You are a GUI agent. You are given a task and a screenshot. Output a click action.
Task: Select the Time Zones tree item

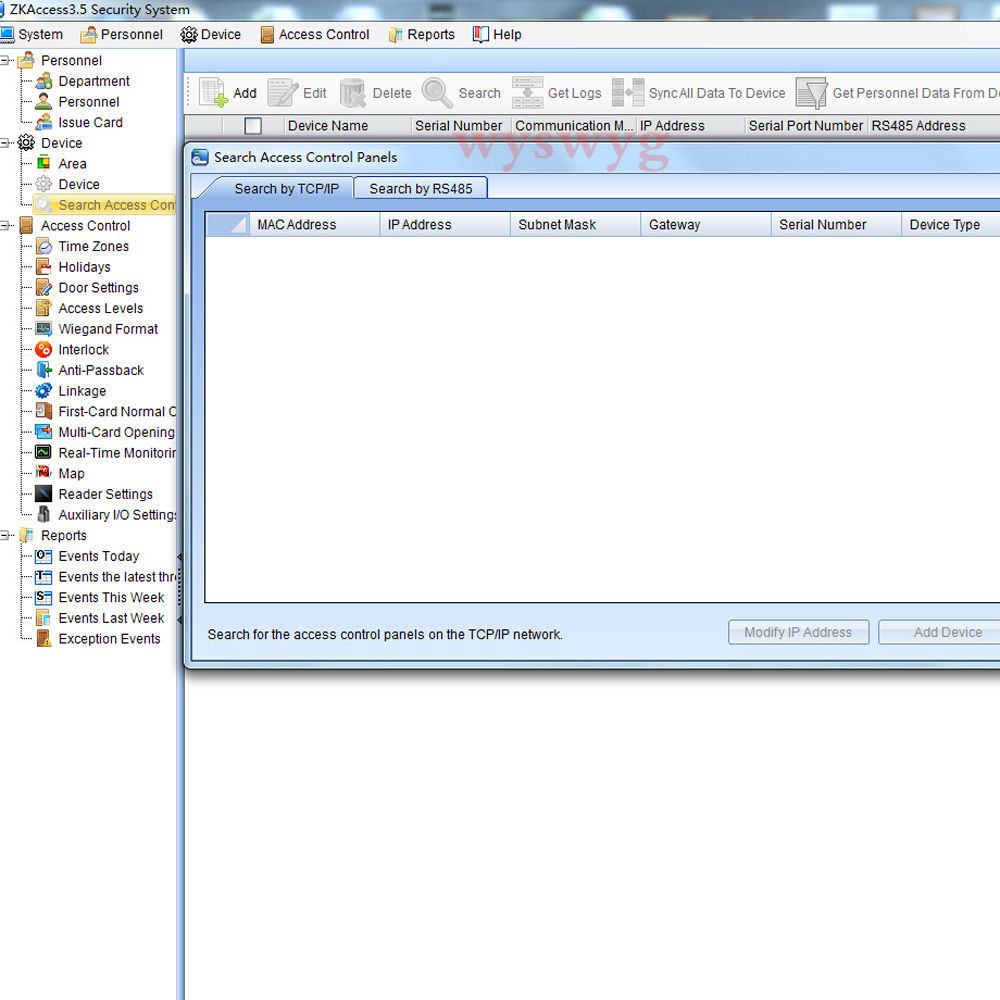pos(93,246)
